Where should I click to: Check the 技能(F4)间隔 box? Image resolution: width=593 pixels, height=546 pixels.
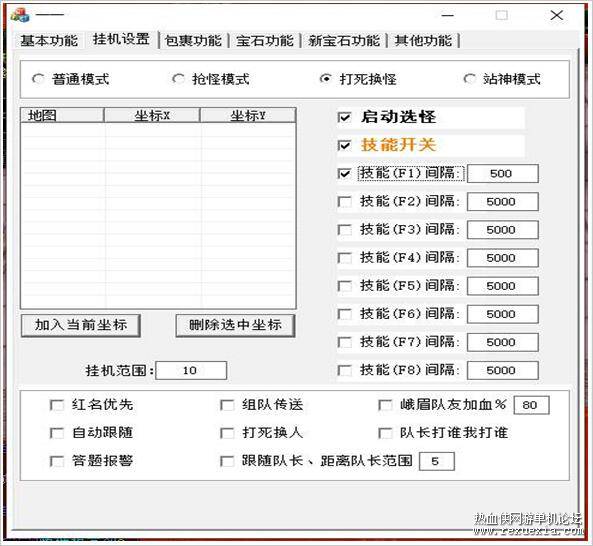point(344,258)
